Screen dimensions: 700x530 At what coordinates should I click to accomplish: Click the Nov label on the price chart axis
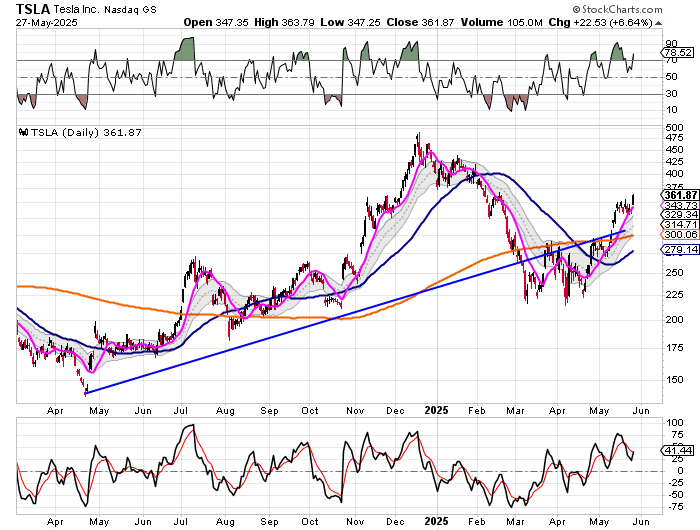(x=354, y=410)
